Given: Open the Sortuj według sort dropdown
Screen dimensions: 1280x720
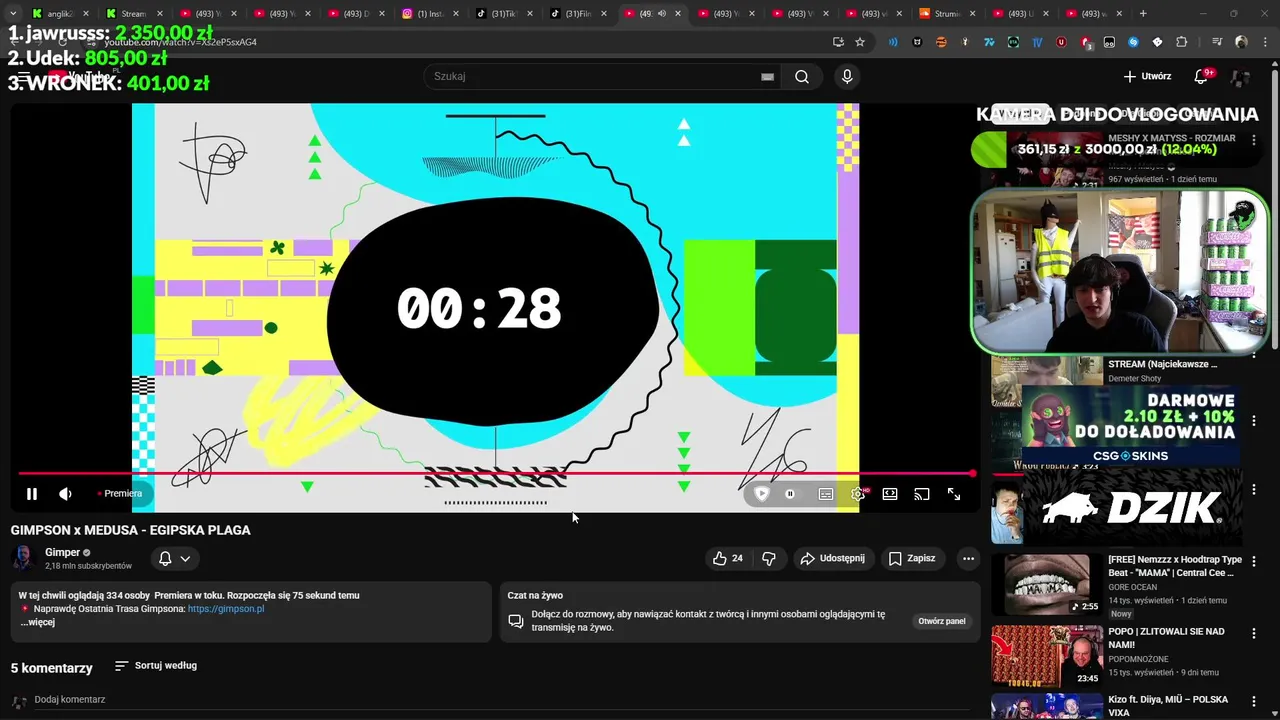Looking at the screenshot, I should (x=155, y=666).
